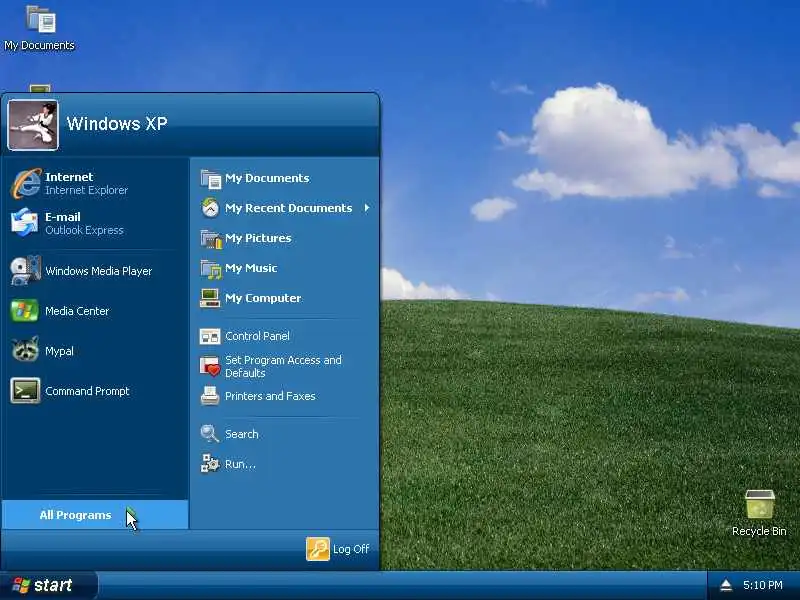The image size is (800, 600).
Task: Open Internet Explorer icon in Start menu
Action: point(26,183)
